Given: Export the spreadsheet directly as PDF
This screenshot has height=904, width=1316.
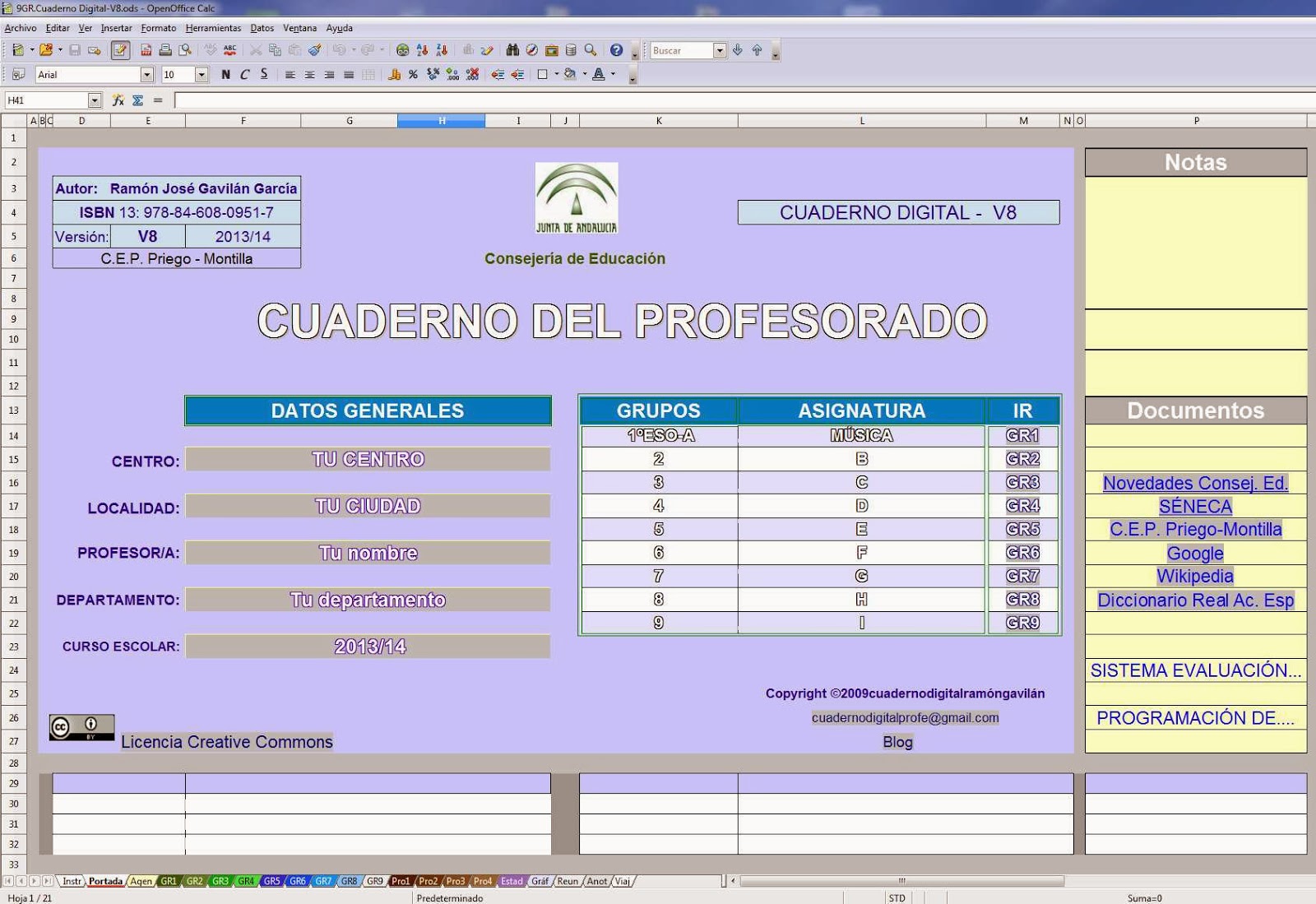Looking at the screenshot, I should (x=146, y=50).
